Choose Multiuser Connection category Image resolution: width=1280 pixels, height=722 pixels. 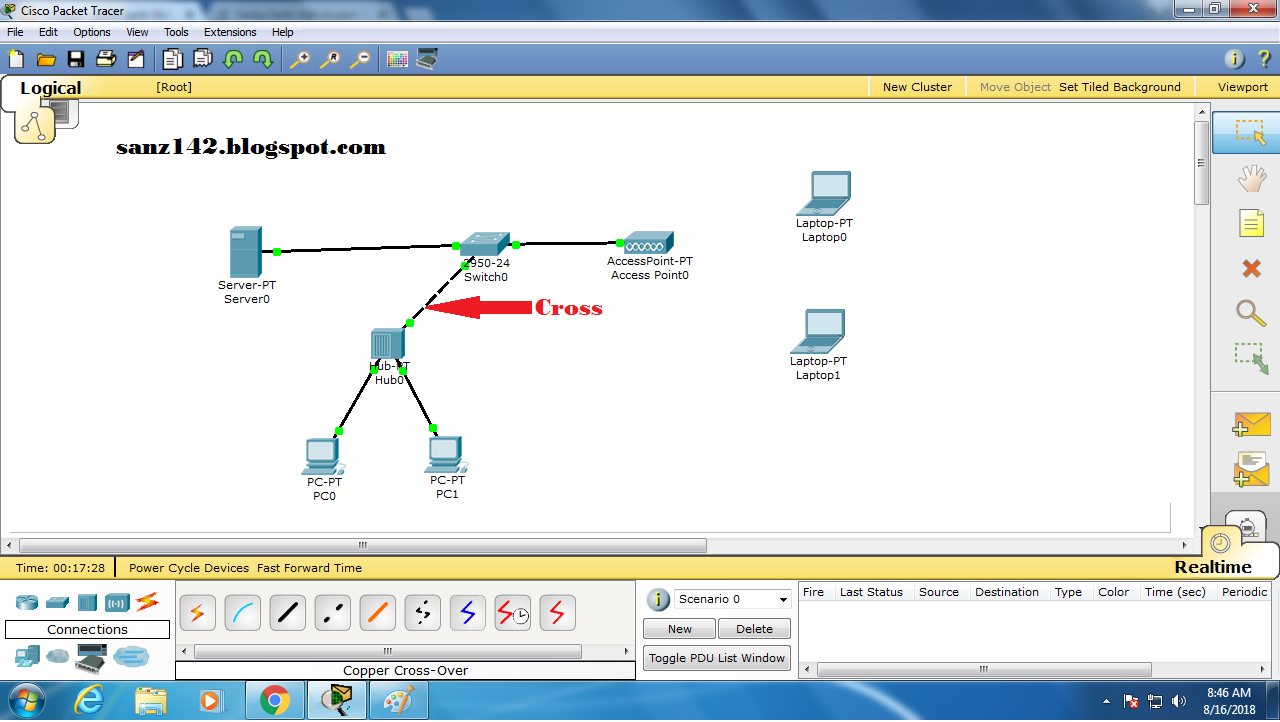131,656
